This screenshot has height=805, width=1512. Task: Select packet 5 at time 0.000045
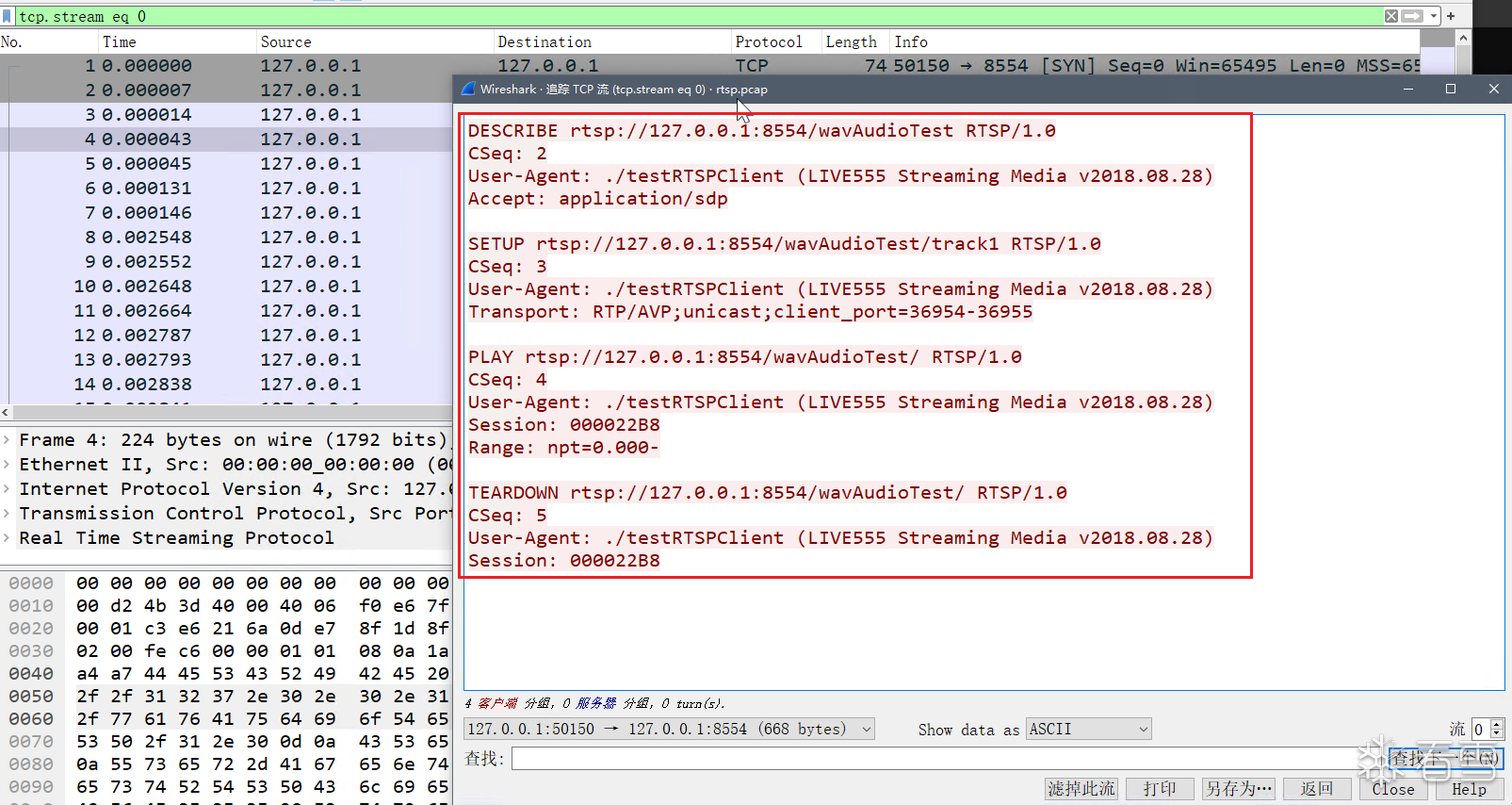click(226, 163)
